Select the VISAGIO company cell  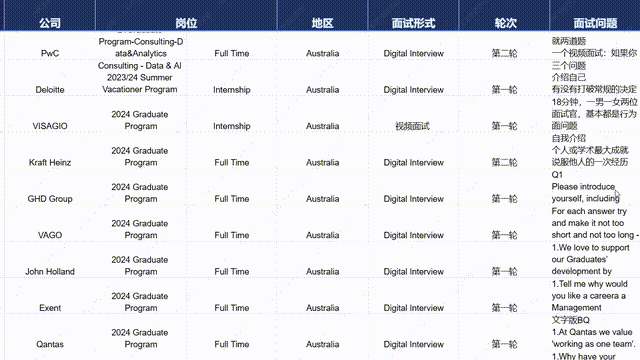click(x=50, y=126)
